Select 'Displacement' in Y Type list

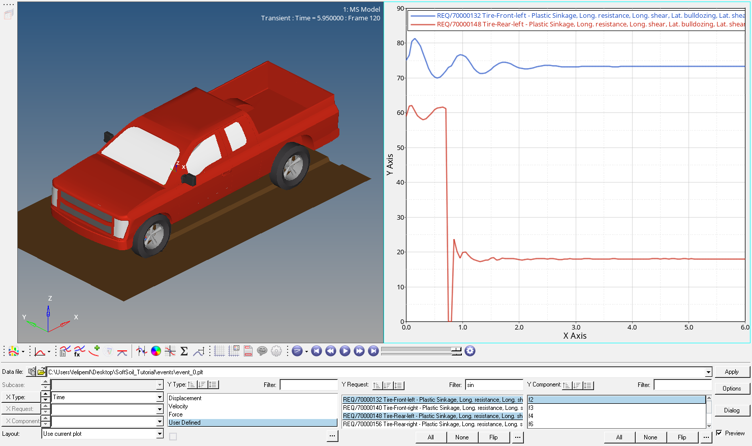(x=185, y=398)
